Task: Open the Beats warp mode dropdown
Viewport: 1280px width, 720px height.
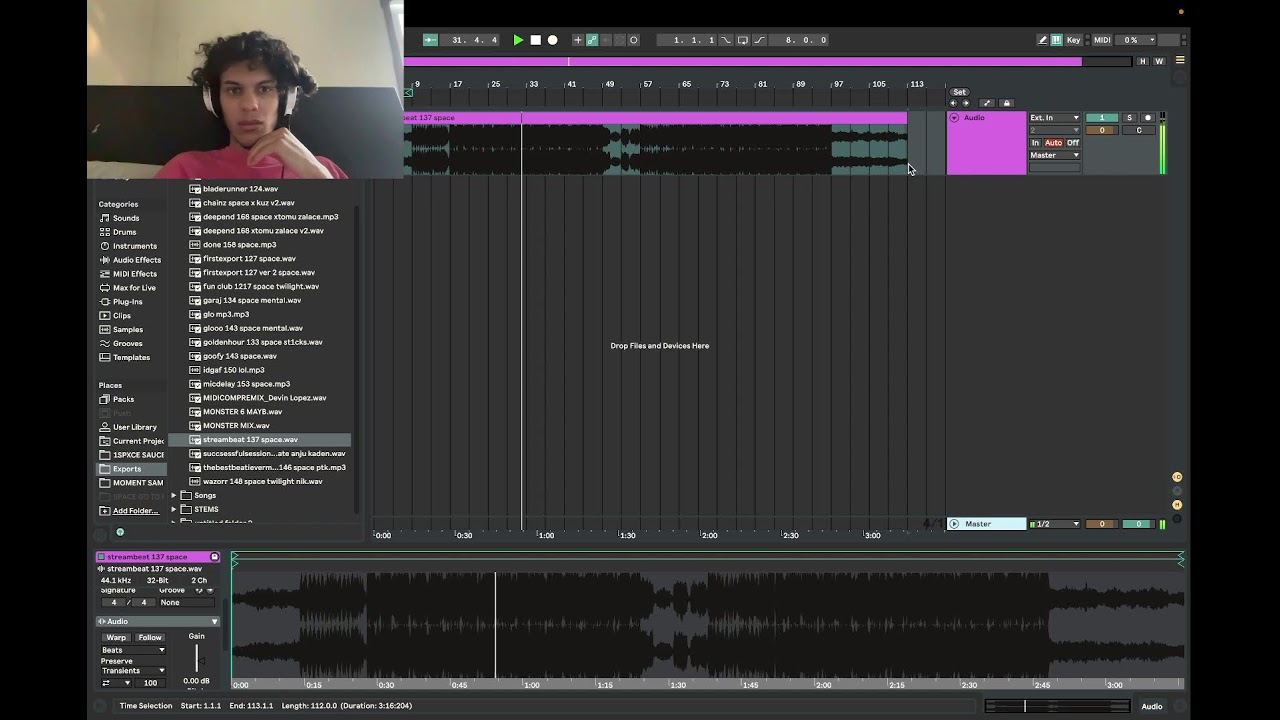Action: [x=133, y=650]
